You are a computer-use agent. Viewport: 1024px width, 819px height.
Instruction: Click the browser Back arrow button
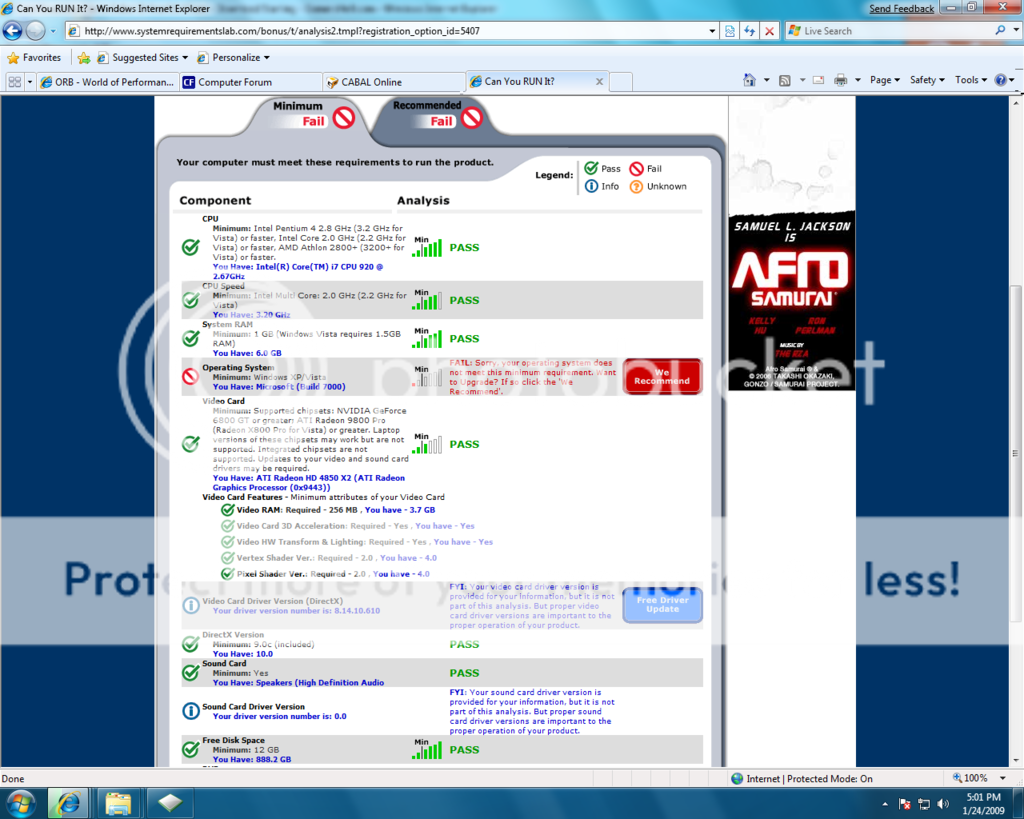click(x=13, y=31)
